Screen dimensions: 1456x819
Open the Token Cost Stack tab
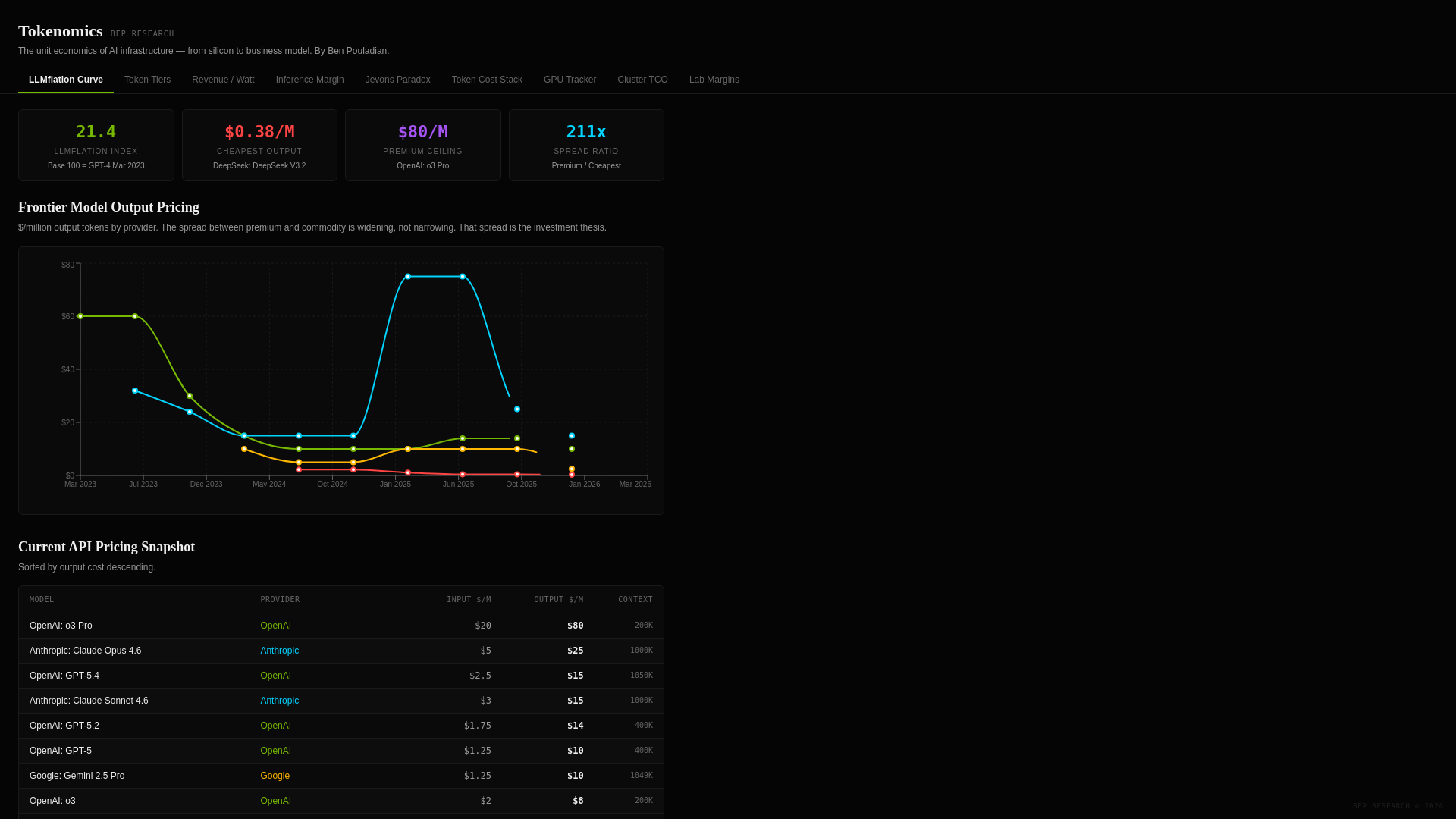[487, 80]
